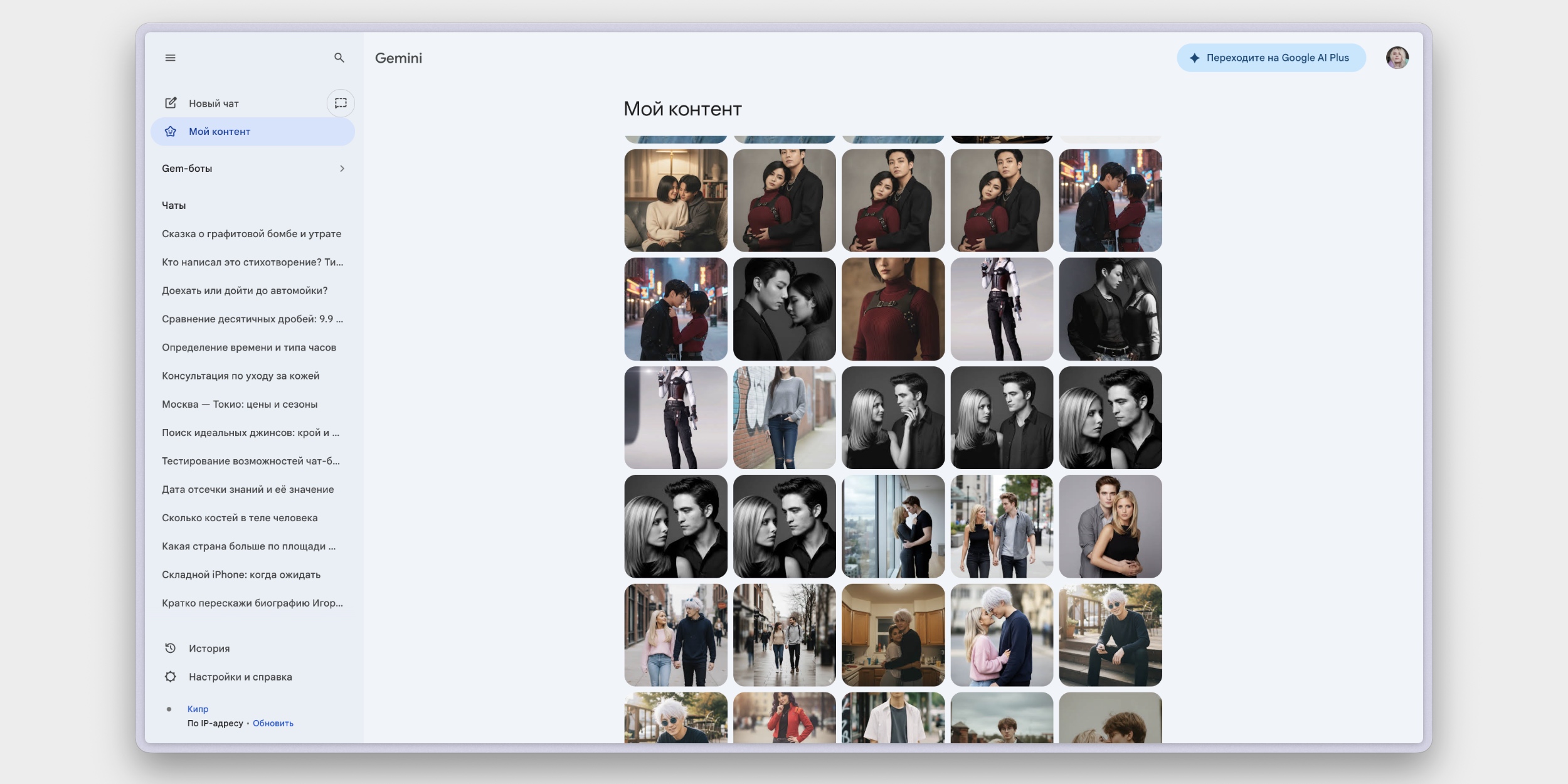Screen dimensions: 1568x784
Task: Click the settings gear icon
Action: pyautogui.click(x=171, y=677)
